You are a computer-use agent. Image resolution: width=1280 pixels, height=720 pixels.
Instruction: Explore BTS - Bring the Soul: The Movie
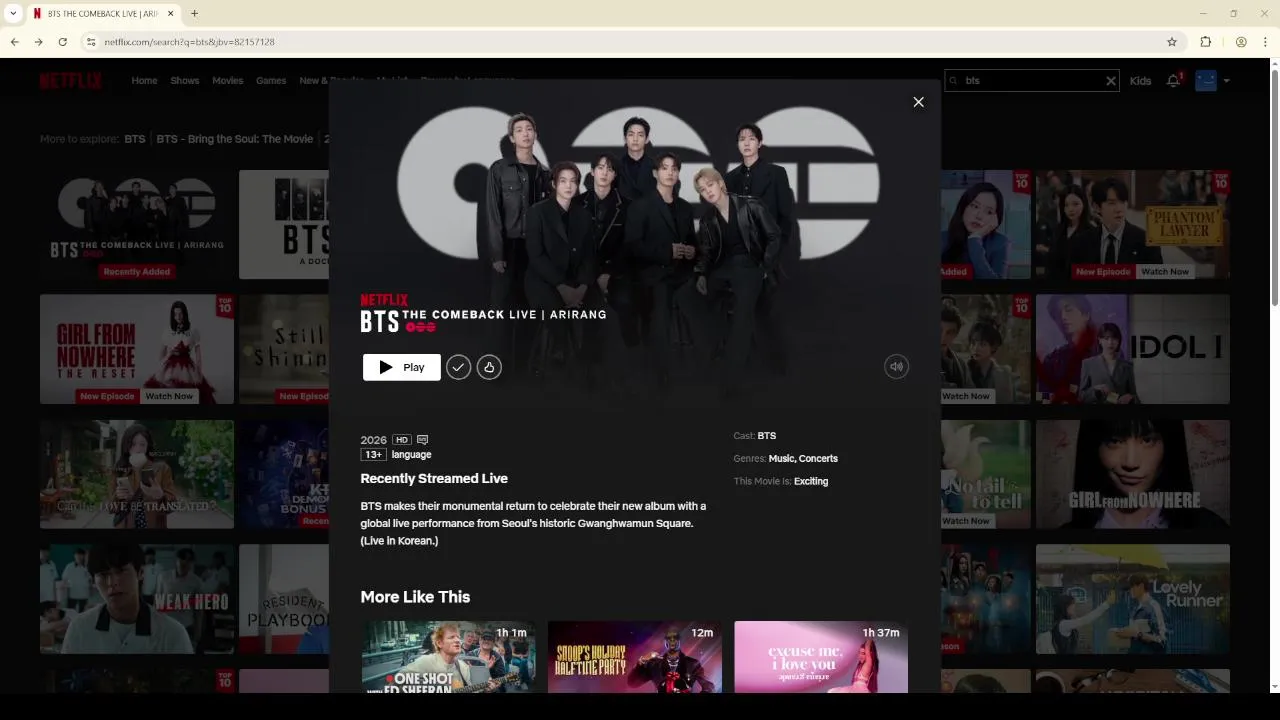tap(235, 139)
